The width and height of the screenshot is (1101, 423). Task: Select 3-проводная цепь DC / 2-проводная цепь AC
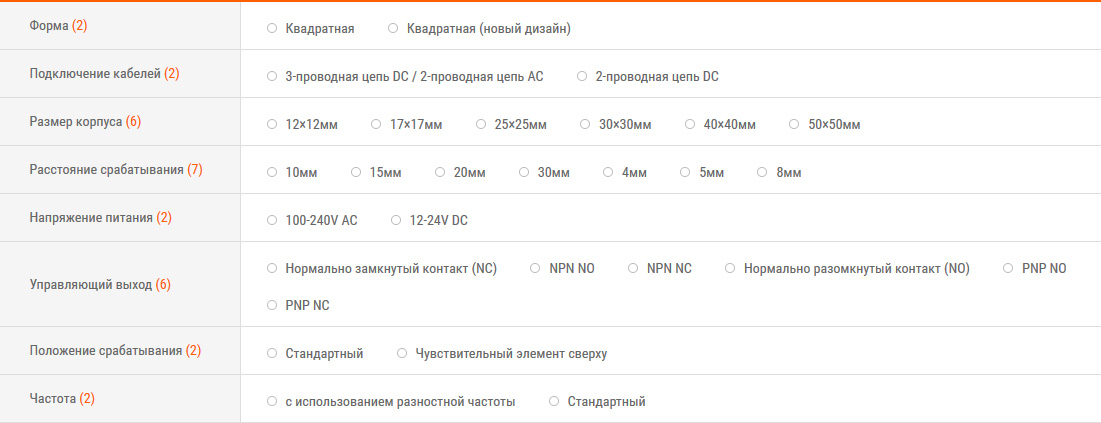coord(272,76)
